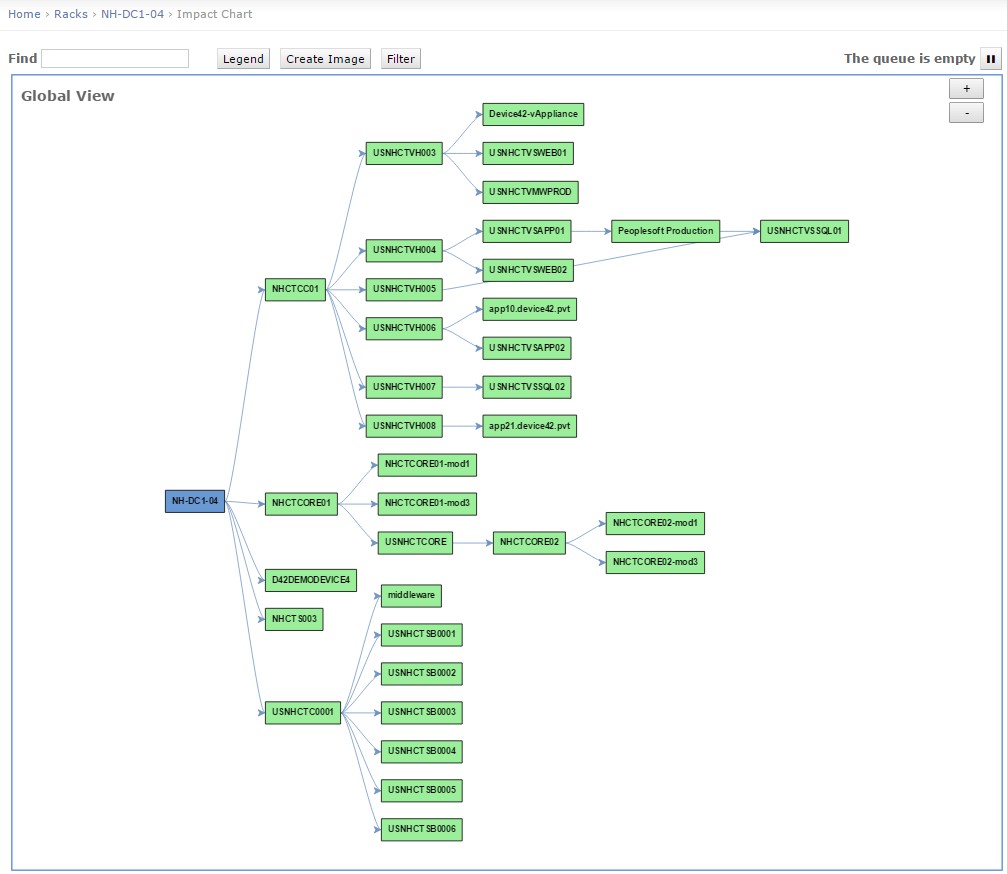Select the NHCTCC01 node

click(x=295, y=290)
